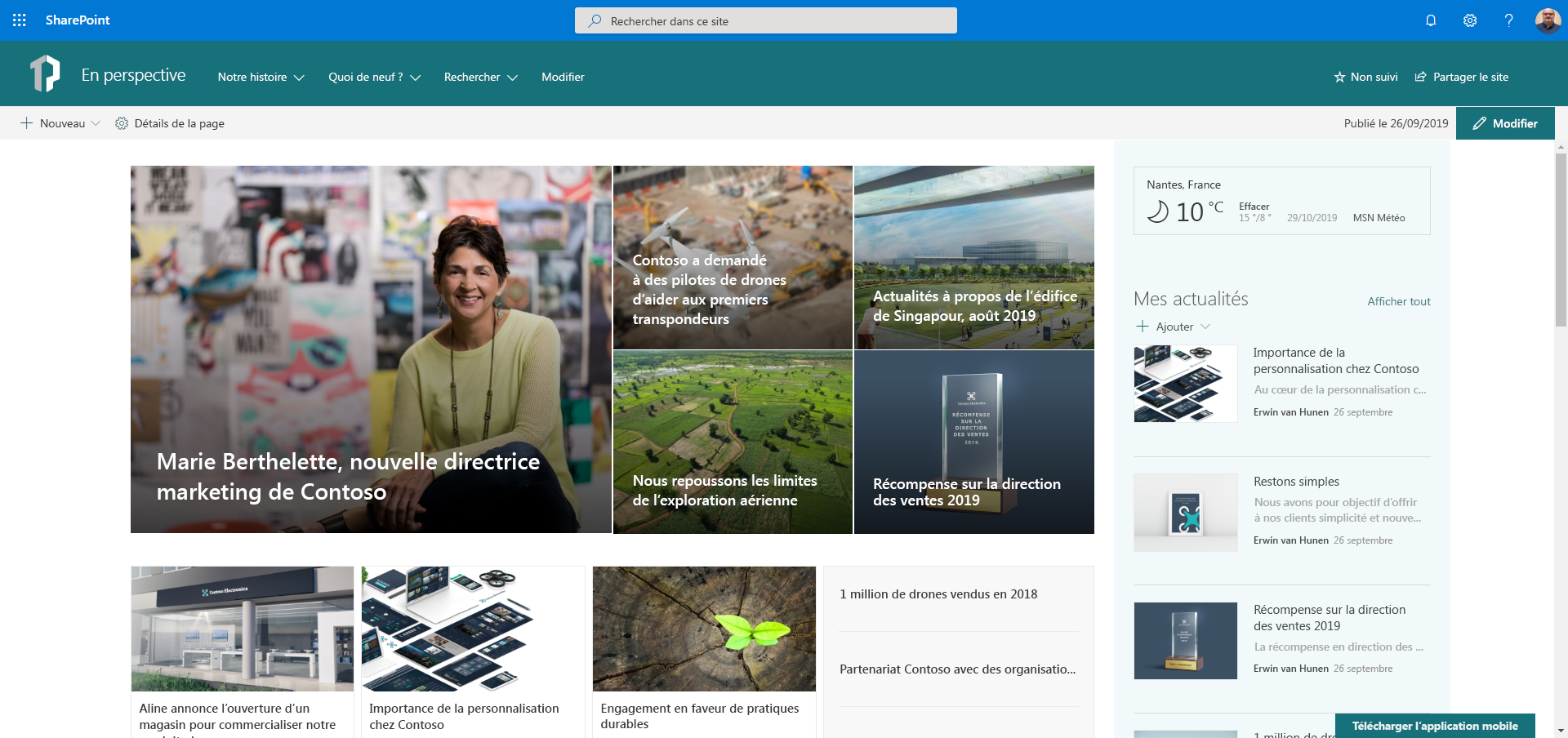This screenshot has width=1568, height=738.
Task: Click the En perspective site logo
Action: click(x=47, y=73)
